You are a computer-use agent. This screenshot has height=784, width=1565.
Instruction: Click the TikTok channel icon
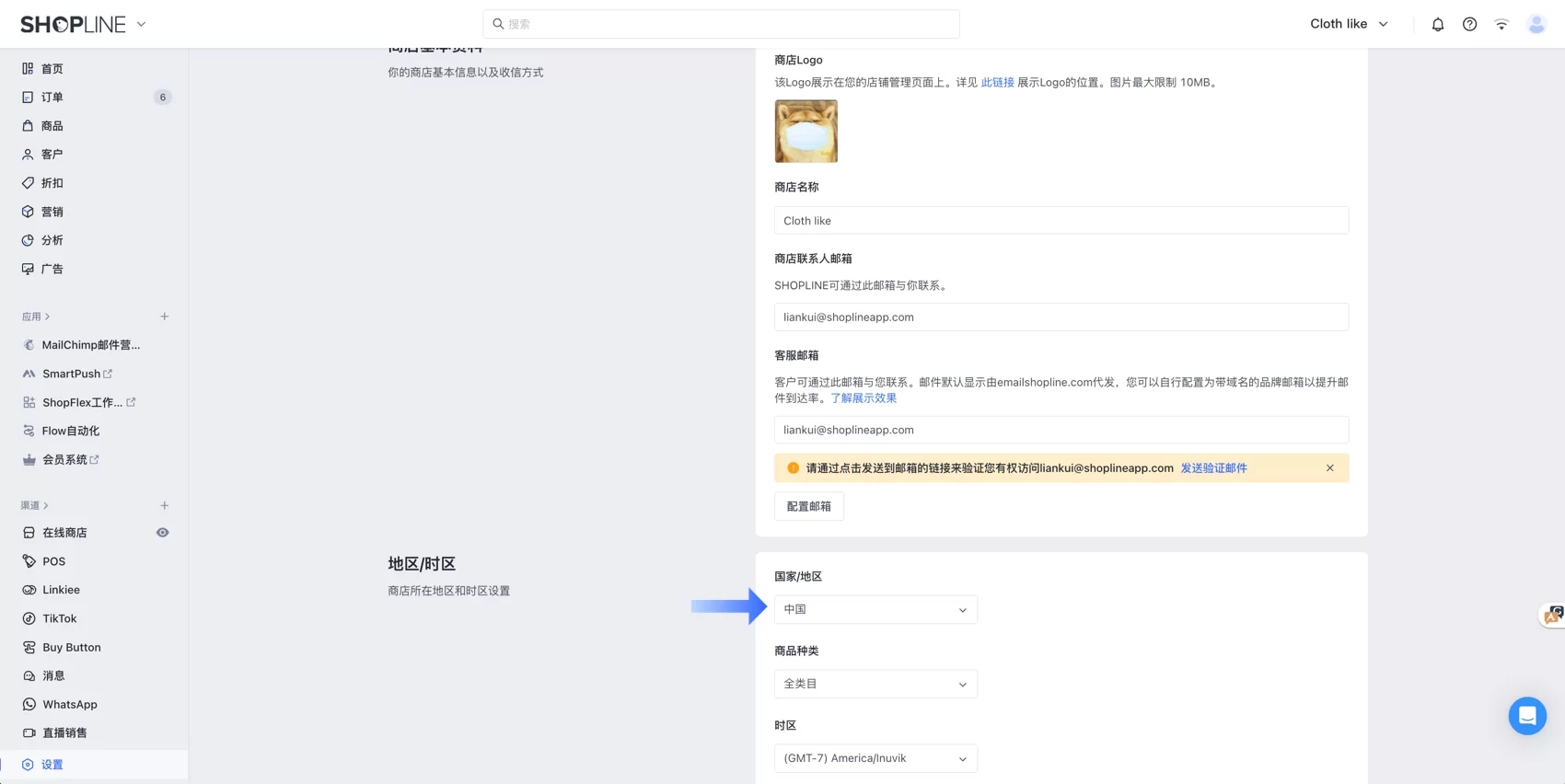coord(29,618)
